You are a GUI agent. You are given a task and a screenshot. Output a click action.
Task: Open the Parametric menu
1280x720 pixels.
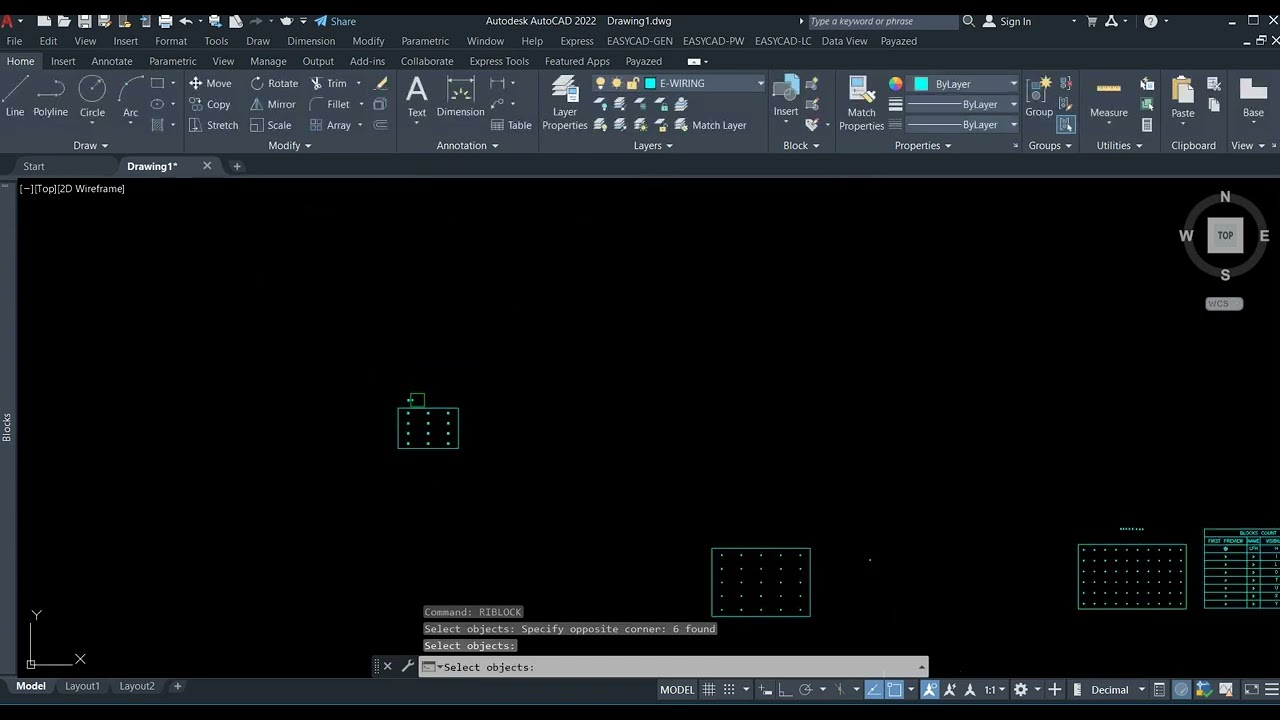click(425, 41)
